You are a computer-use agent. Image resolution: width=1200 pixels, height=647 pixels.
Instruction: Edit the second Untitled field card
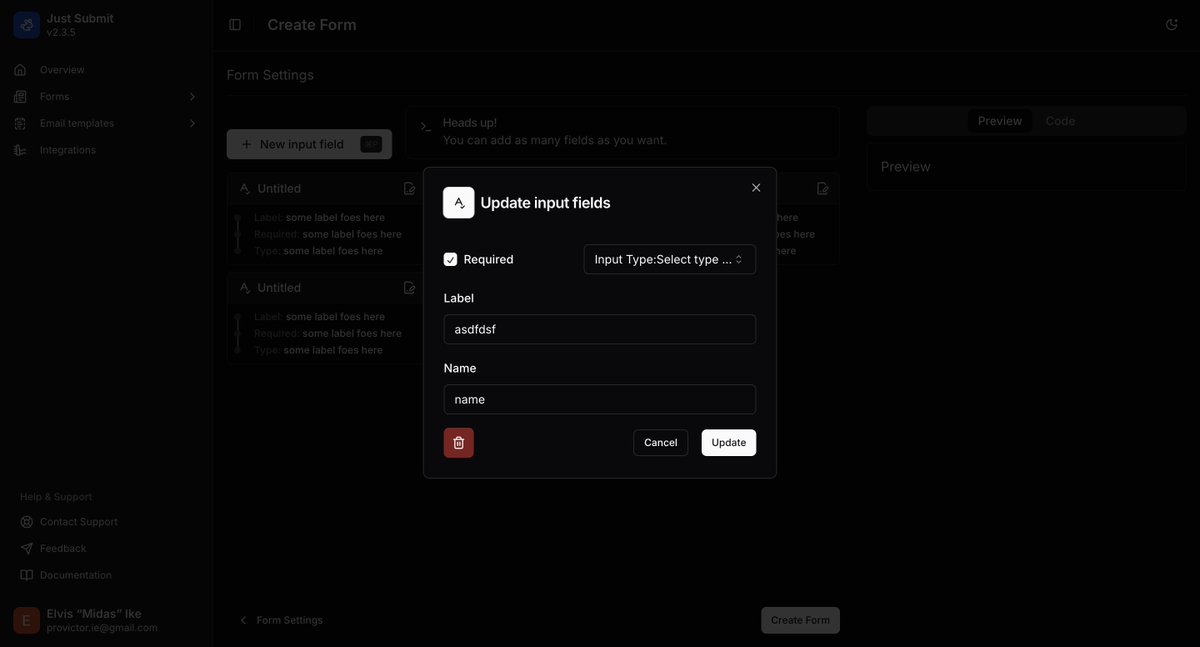[x=409, y=288]
